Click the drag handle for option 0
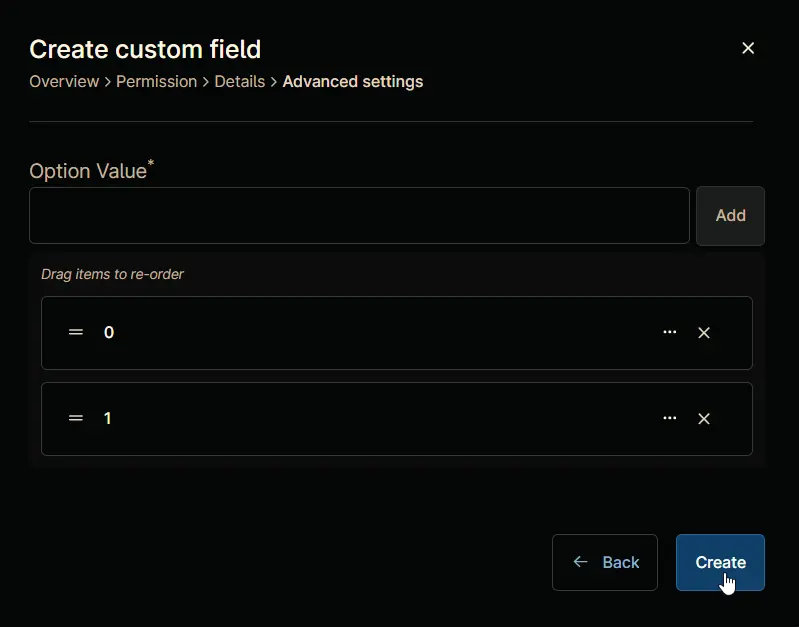This screenshot has height=627, width=799. [x=76, y=332]
